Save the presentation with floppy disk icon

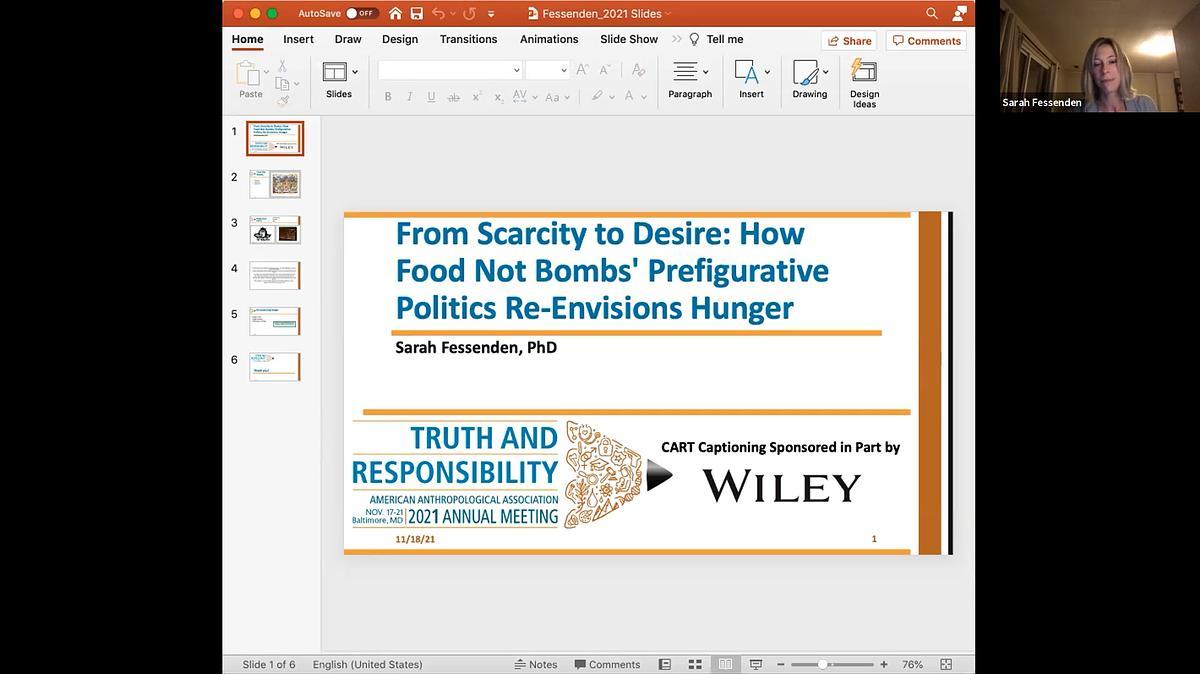pos(417,14)
